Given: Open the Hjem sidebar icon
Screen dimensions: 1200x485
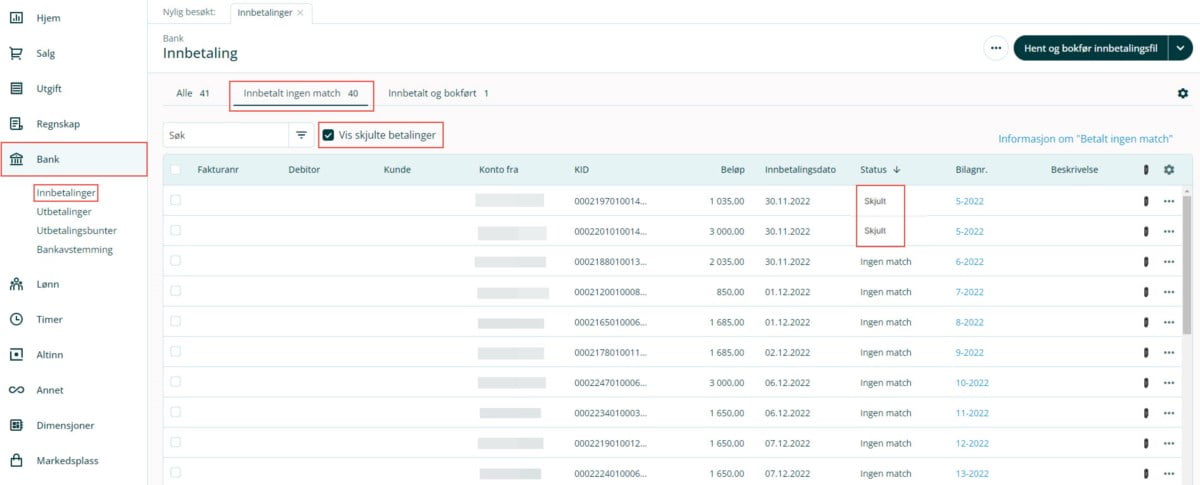Looking at the screenshot, I should point(16,18).
